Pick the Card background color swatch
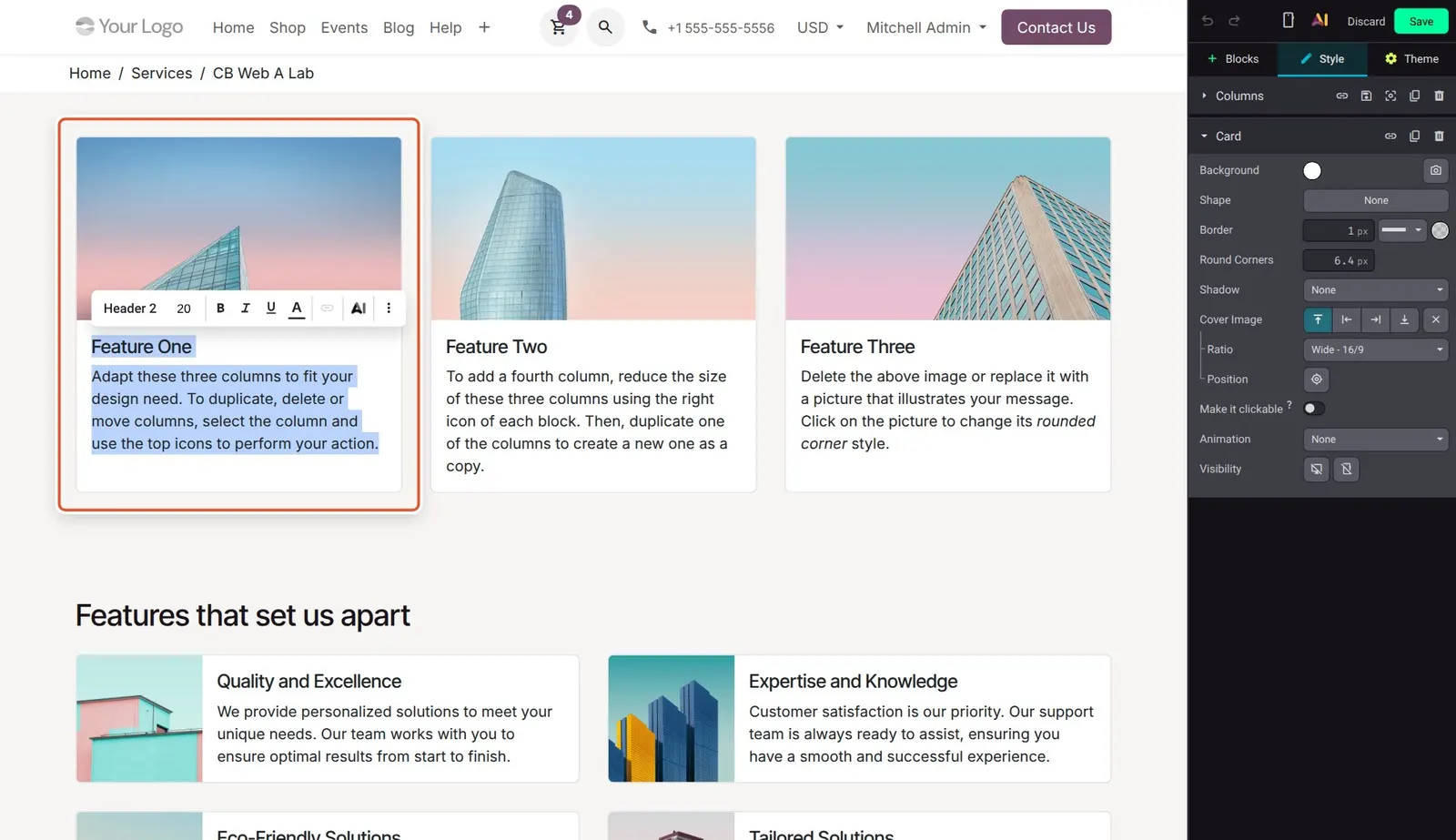This screenshot has width=1456, height=840. pos(1312,170)
